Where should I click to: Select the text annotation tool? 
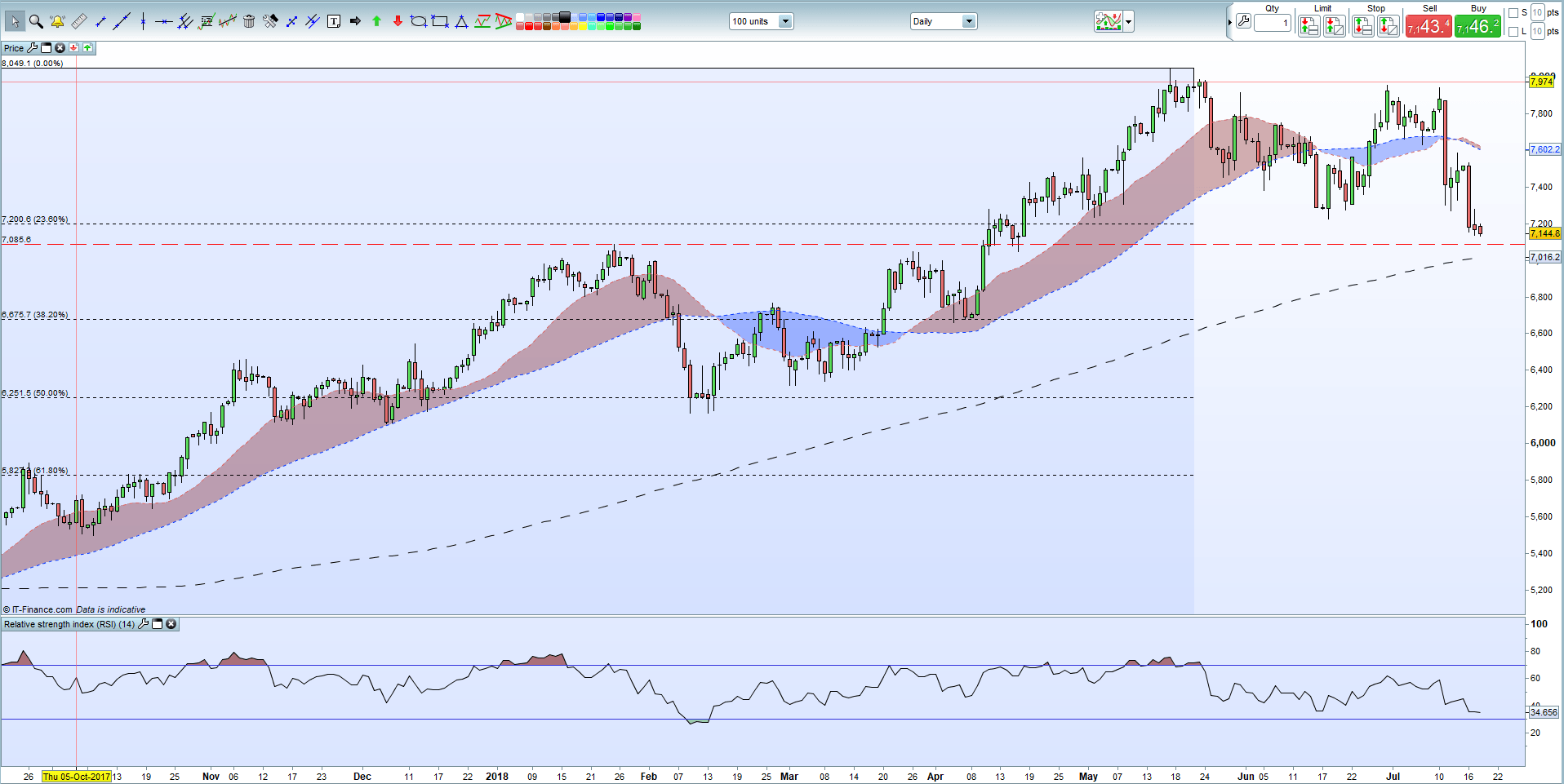click(334, 21)
